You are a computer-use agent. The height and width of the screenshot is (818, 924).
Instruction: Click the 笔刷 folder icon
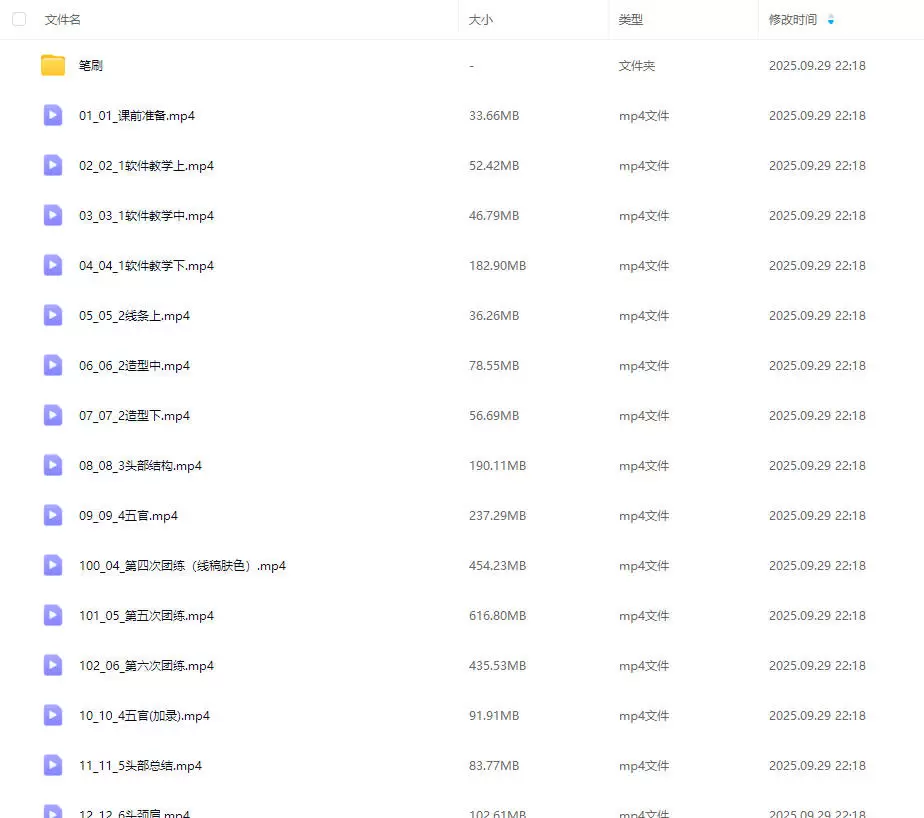(53, 66)
